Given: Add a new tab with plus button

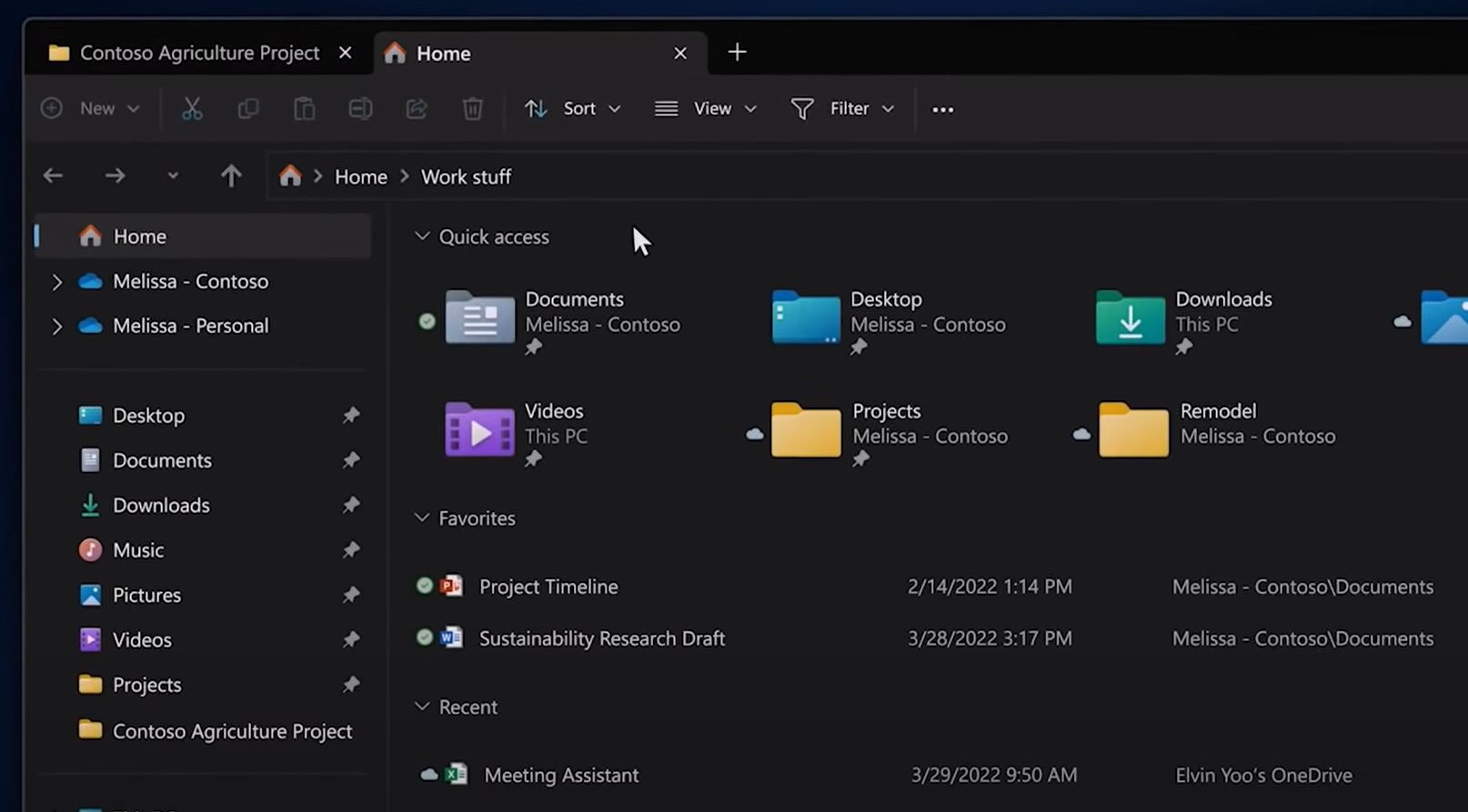Looking at the screenshot, I should click(738, 53).
